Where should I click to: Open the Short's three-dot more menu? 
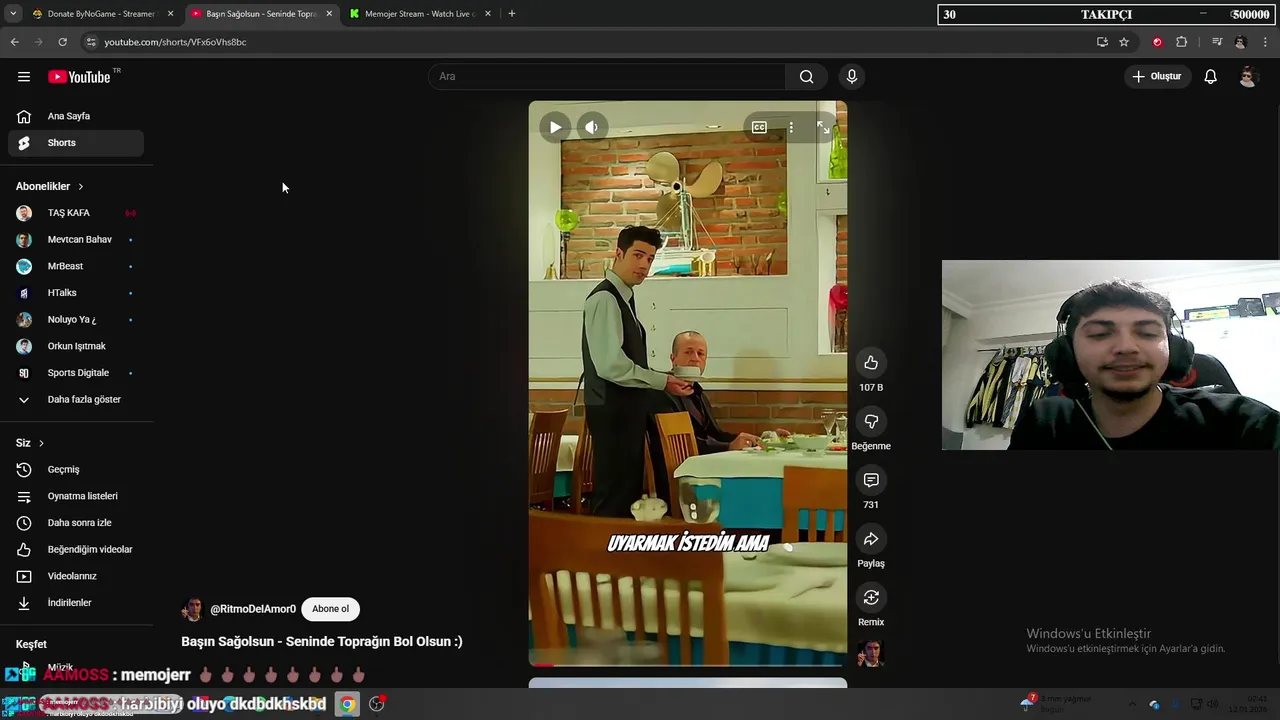coord(791,127)
